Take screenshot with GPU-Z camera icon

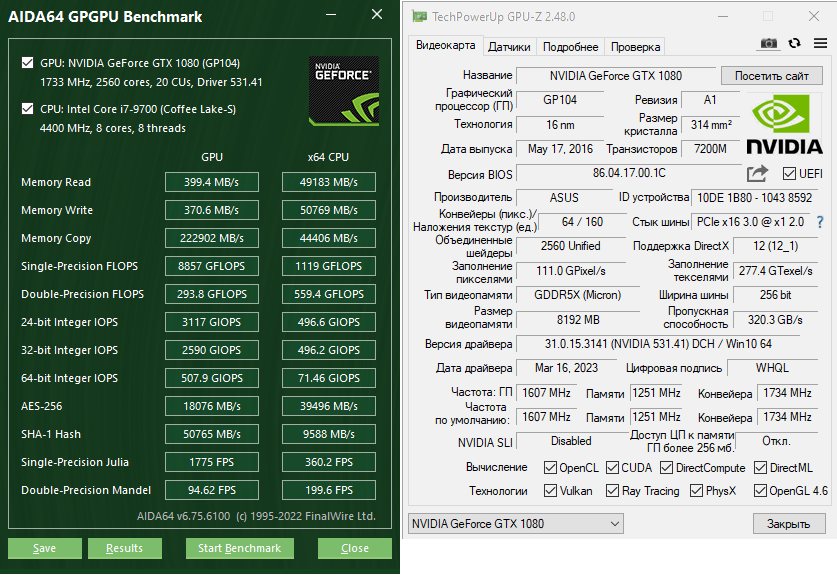tap(769, 43)
